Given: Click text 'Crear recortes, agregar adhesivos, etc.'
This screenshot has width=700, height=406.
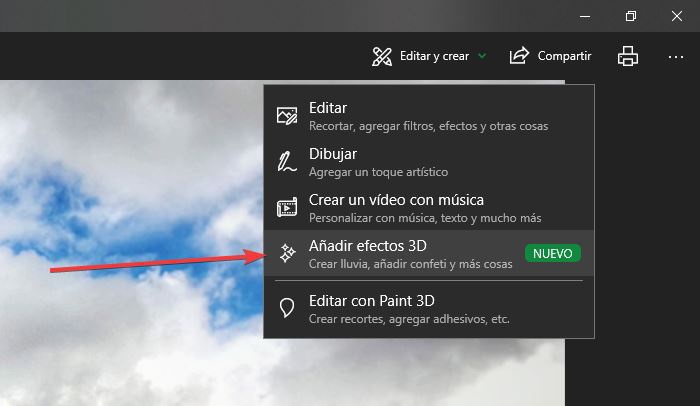Looking at the screenshot, I should click(x=409, y=319).
